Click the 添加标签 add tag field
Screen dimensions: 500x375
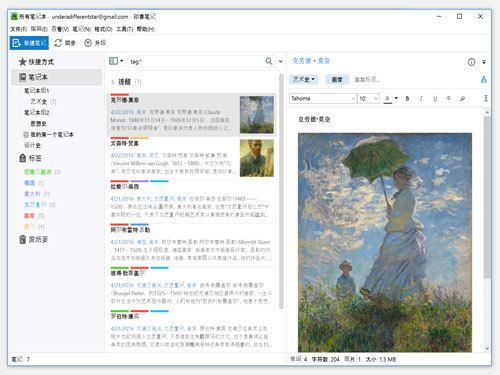coord(367,79)
